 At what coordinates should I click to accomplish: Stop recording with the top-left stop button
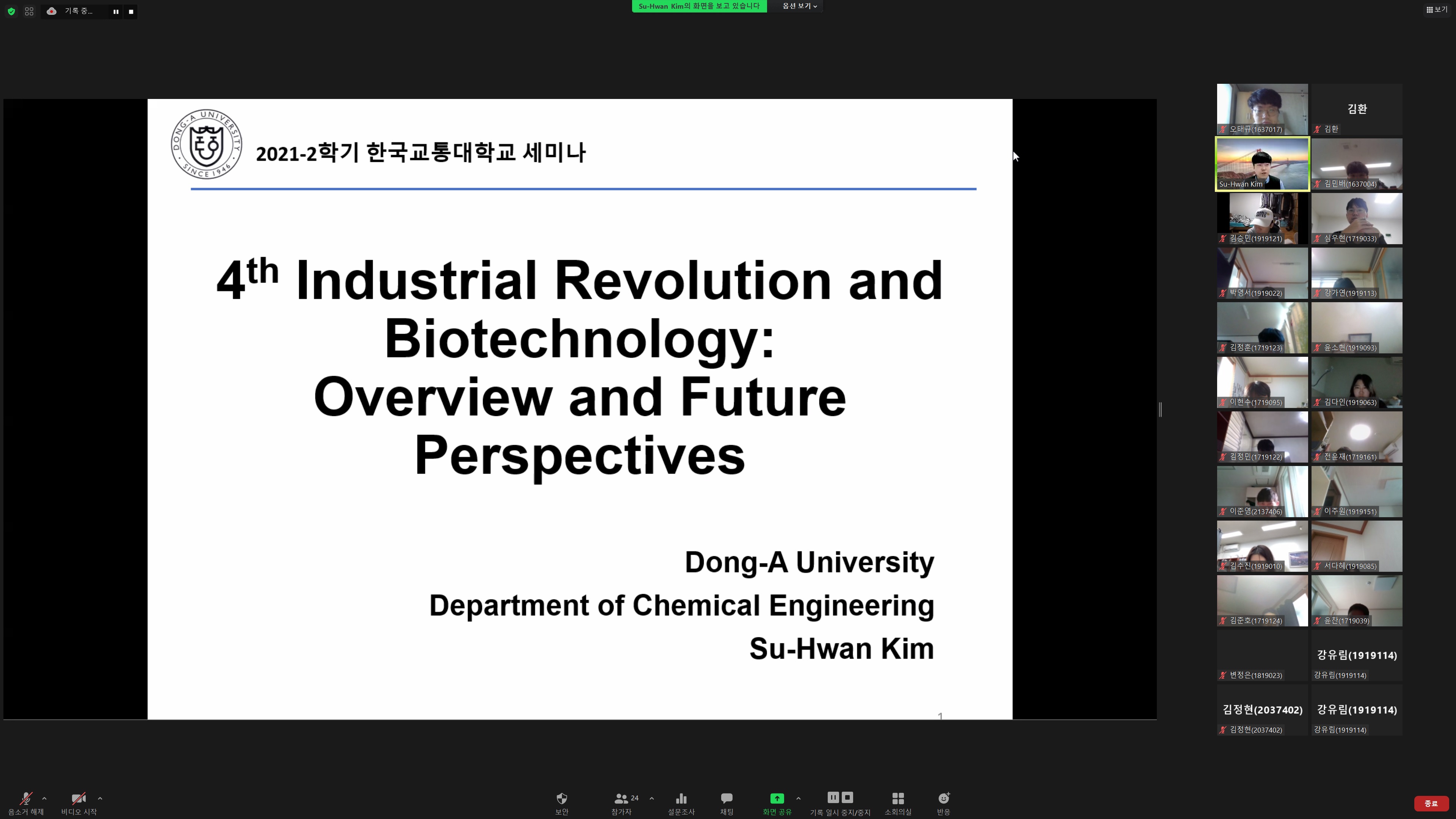tap(131, 12)
